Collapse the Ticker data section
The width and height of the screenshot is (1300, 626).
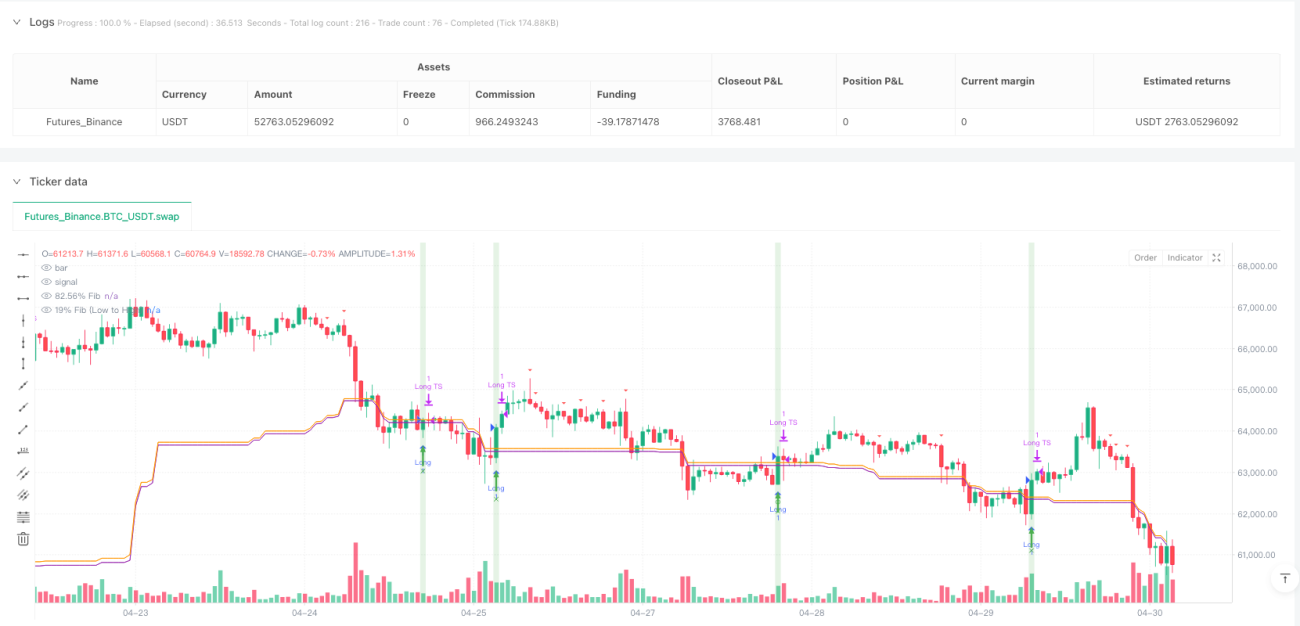16,182
